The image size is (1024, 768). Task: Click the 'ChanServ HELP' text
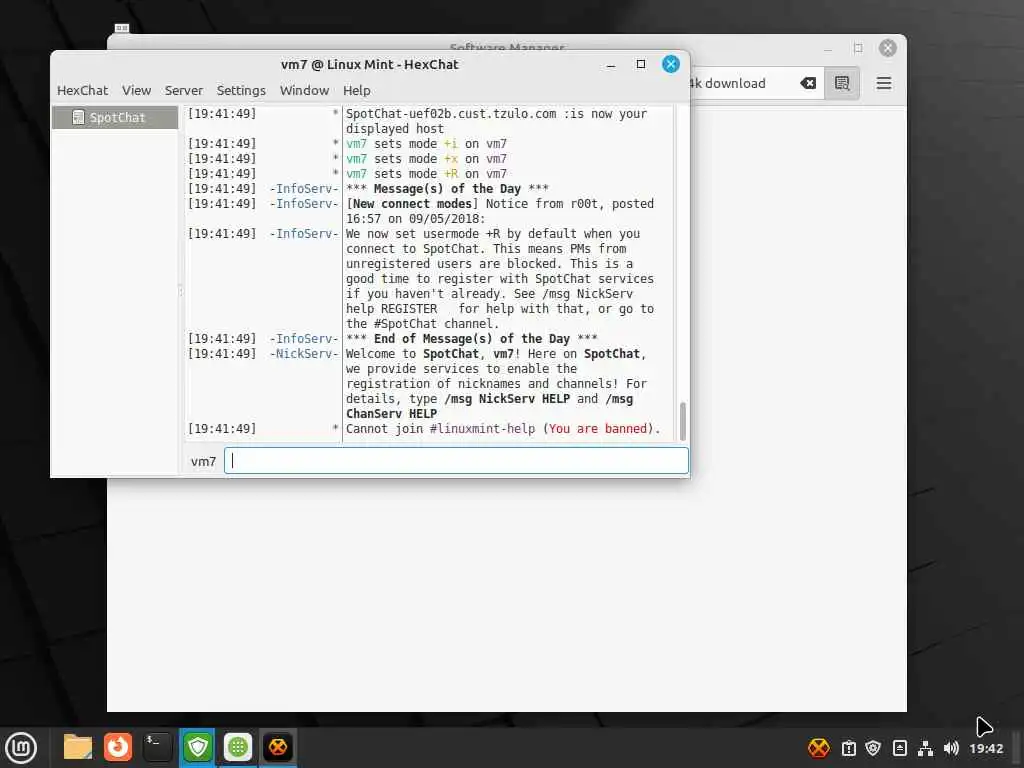(x=391, y=414)
